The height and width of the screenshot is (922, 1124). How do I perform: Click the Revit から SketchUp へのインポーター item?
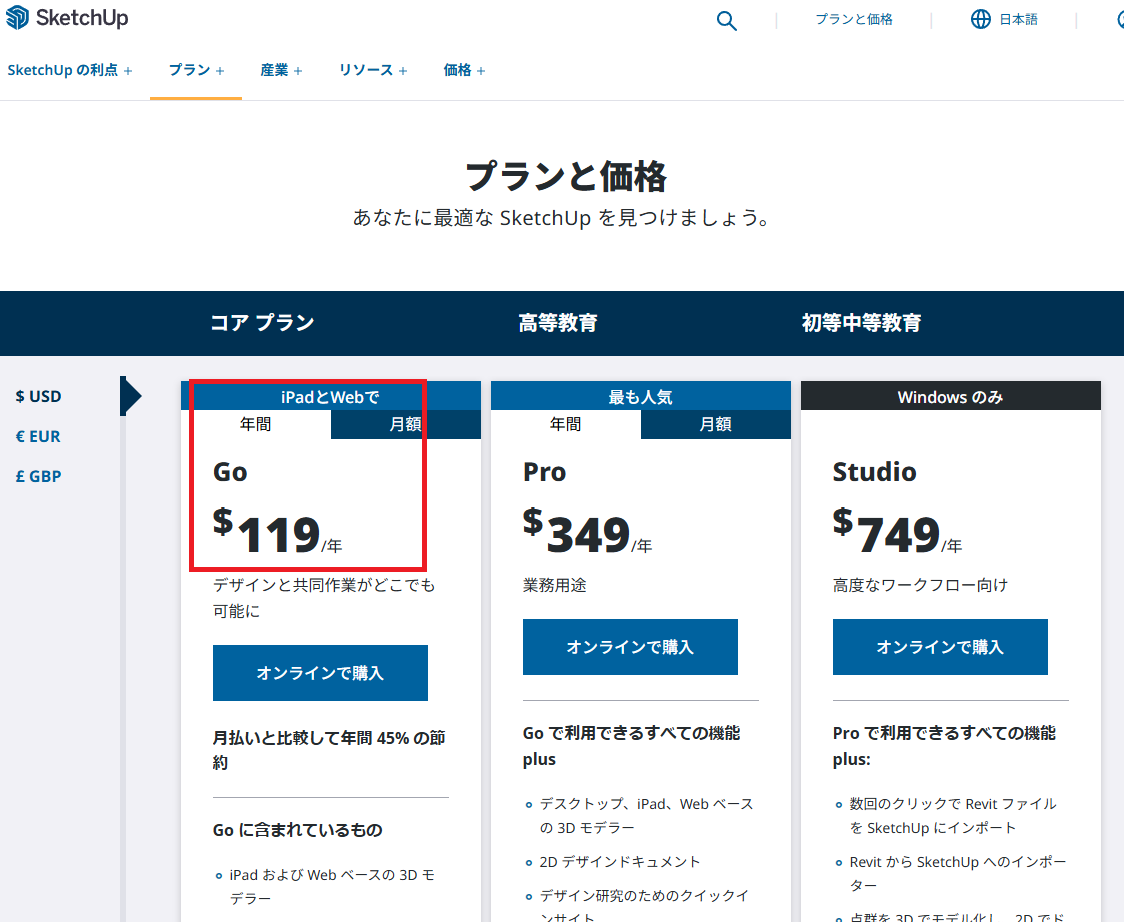click(x=958, y=873)
